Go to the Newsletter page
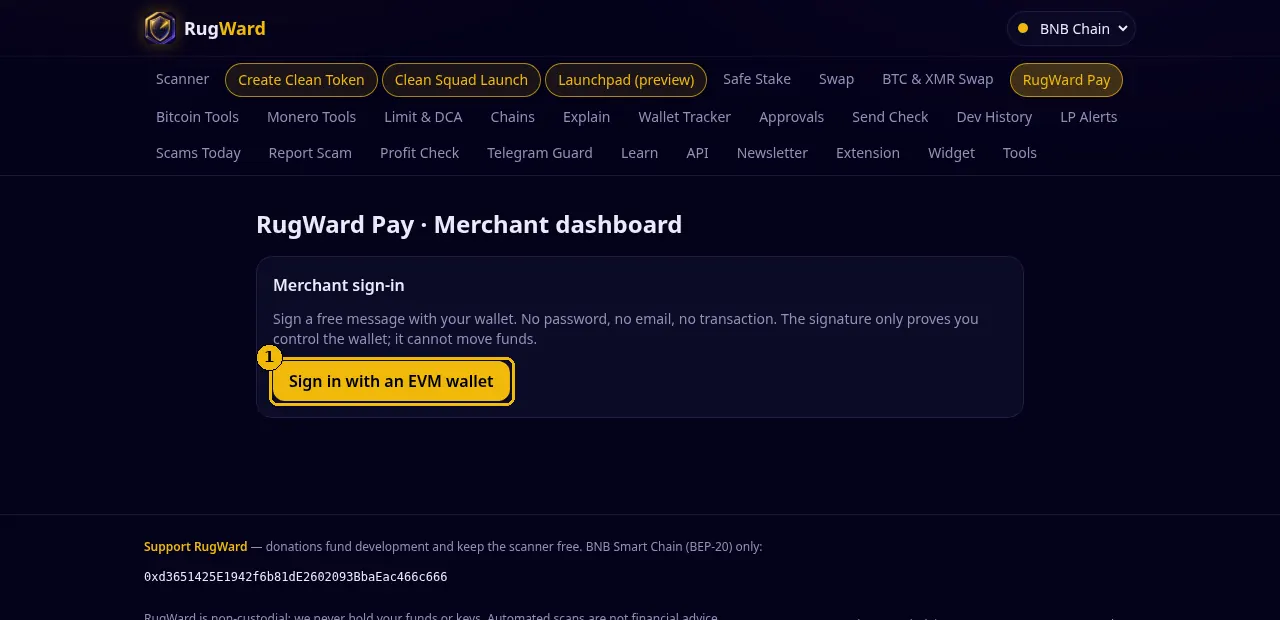The width and height of the screenshot is (1280, 620). [772, 153]
